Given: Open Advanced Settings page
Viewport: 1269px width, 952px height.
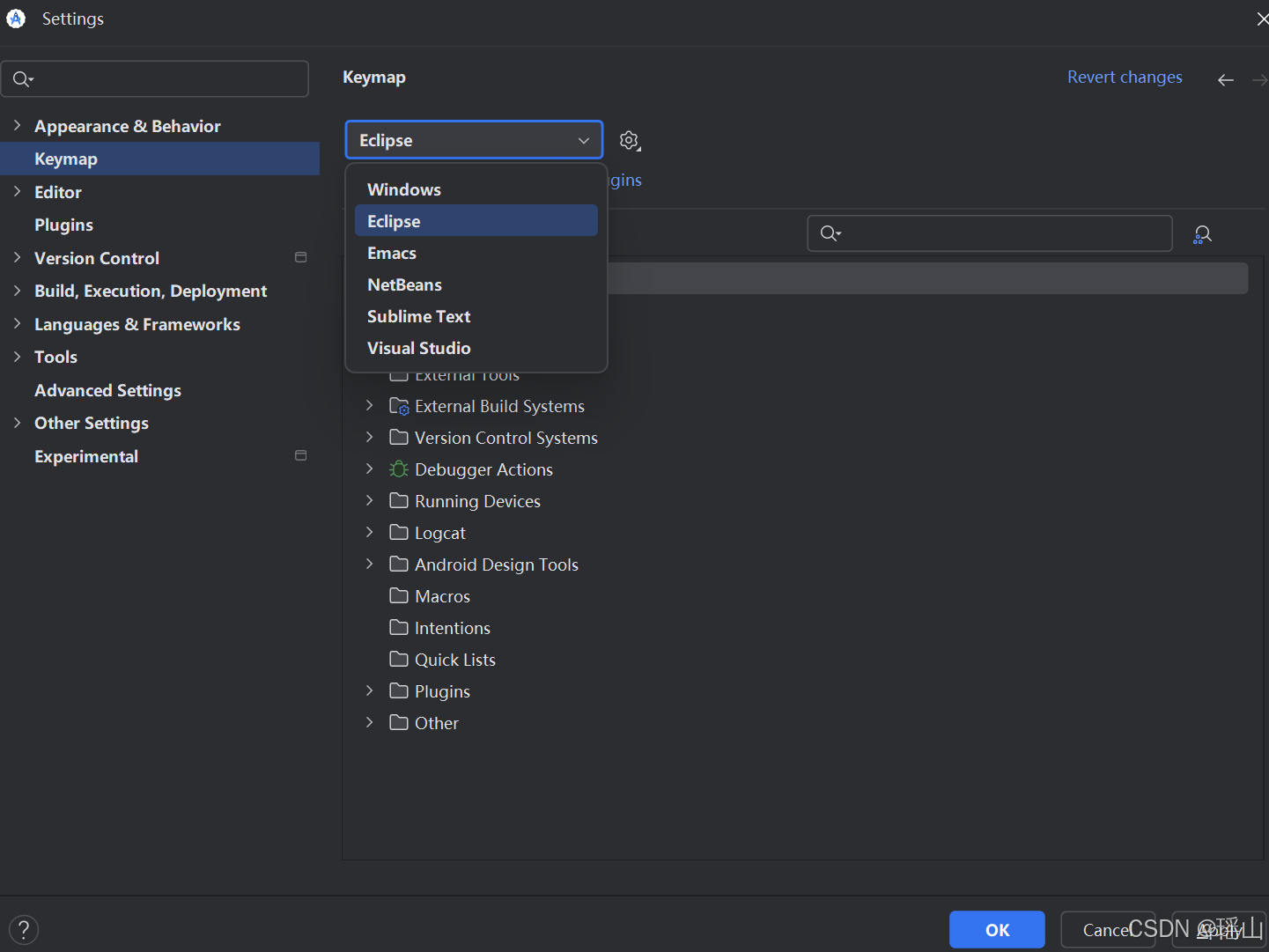Looking at the screenshot, I should pos(159,390).
